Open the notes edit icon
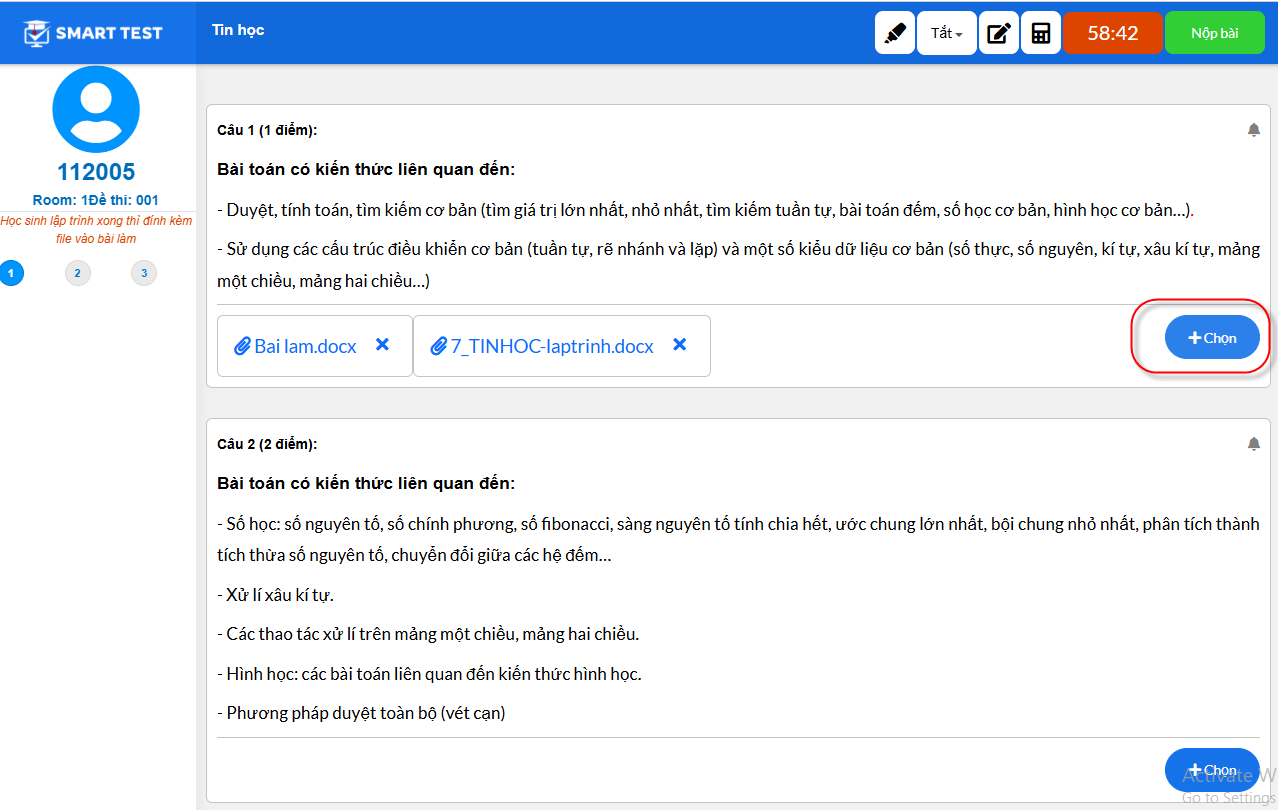This screenshot has height=810, width=1278. 998,33
